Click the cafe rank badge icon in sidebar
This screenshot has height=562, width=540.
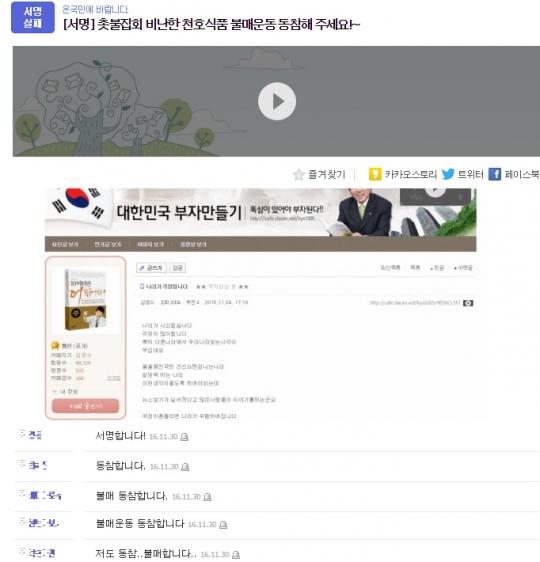(x=55, y=346)
